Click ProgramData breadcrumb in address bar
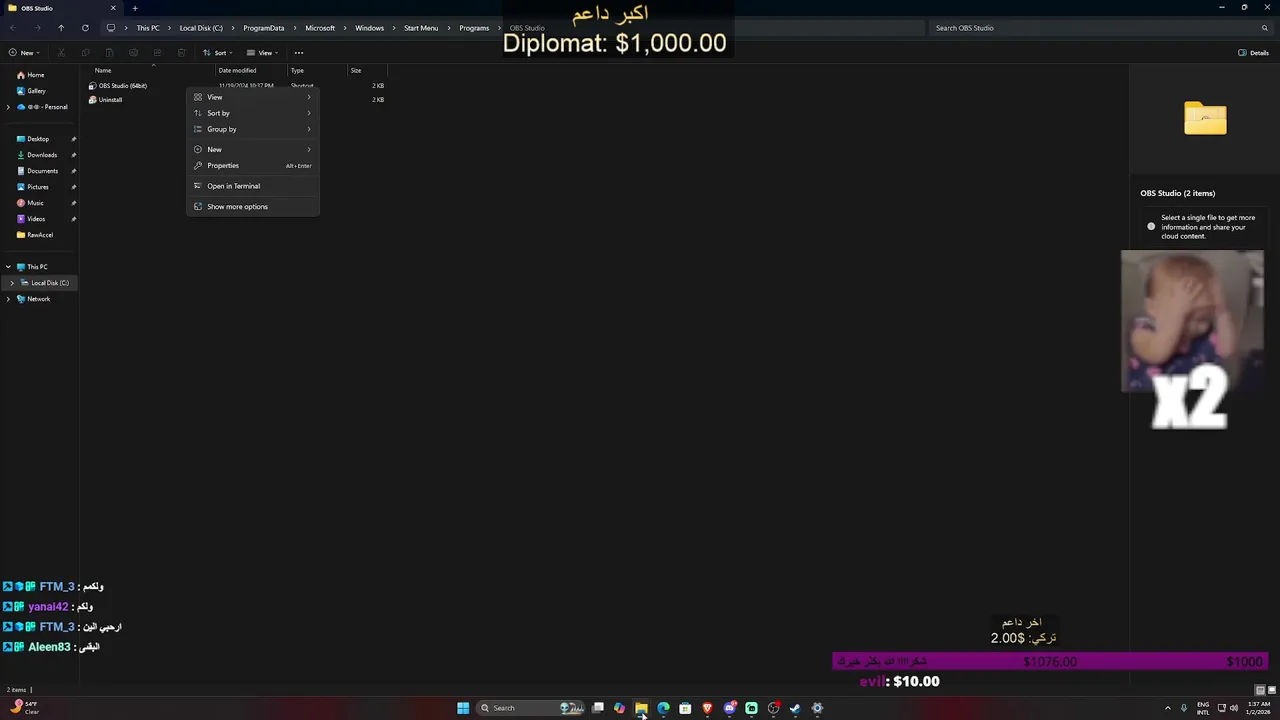The height and width of the screenshot is (720, 1280). 264,28
